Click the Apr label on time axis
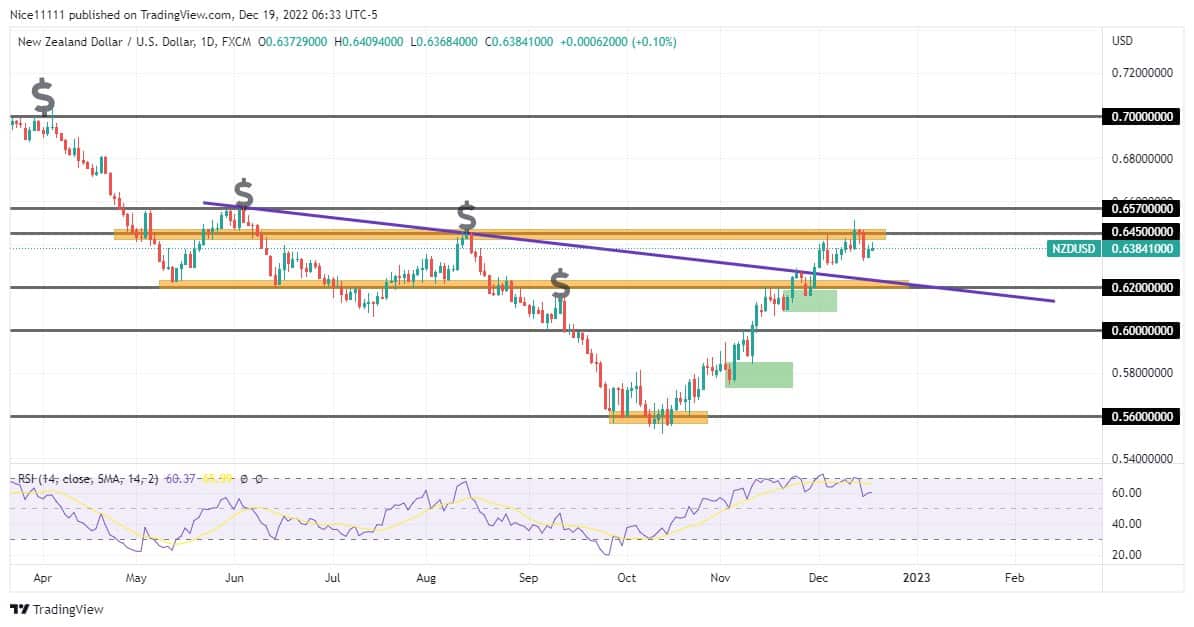 (x=43, y=578)
